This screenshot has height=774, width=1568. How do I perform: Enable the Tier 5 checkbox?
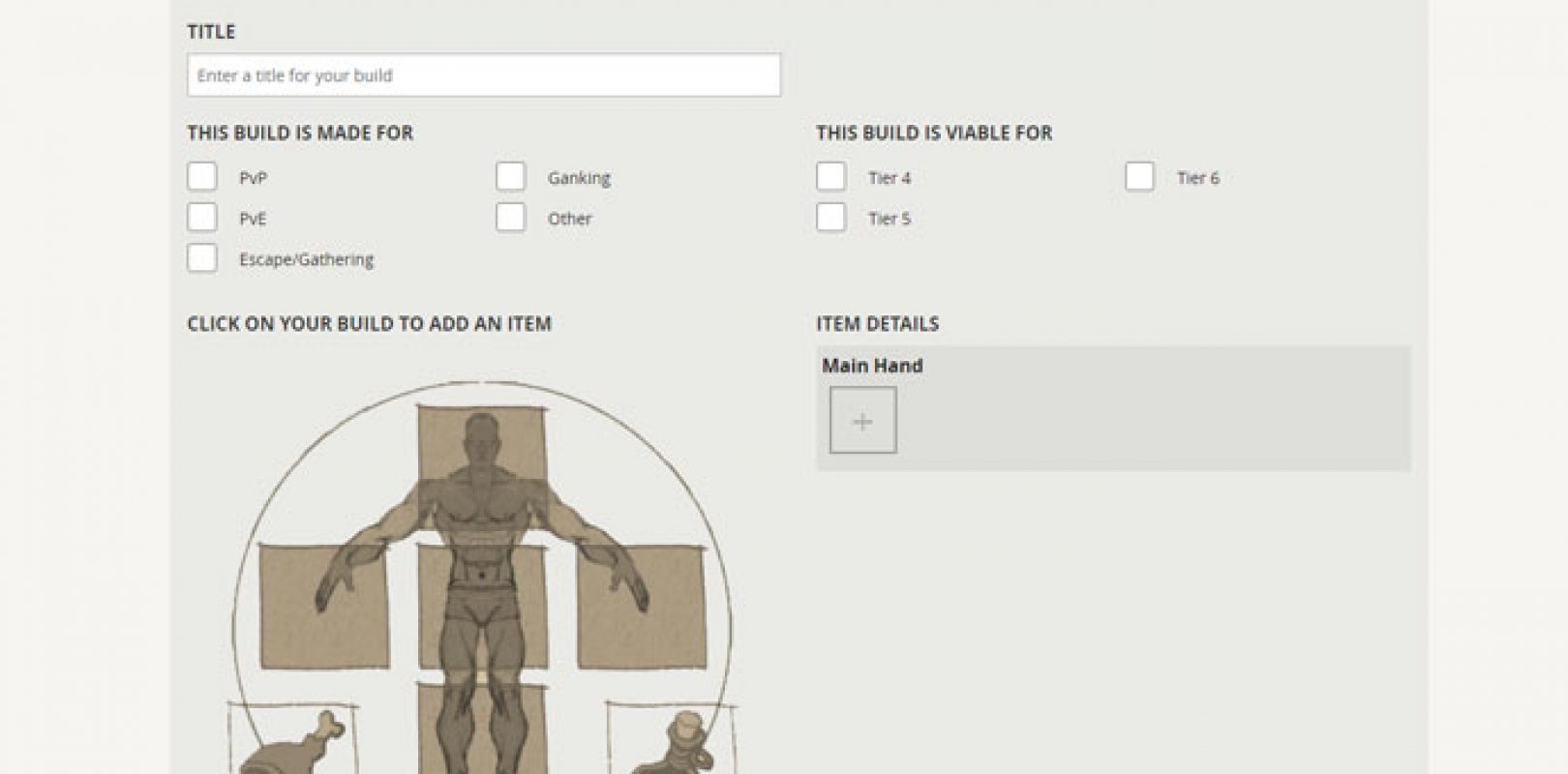pos(831,218)
